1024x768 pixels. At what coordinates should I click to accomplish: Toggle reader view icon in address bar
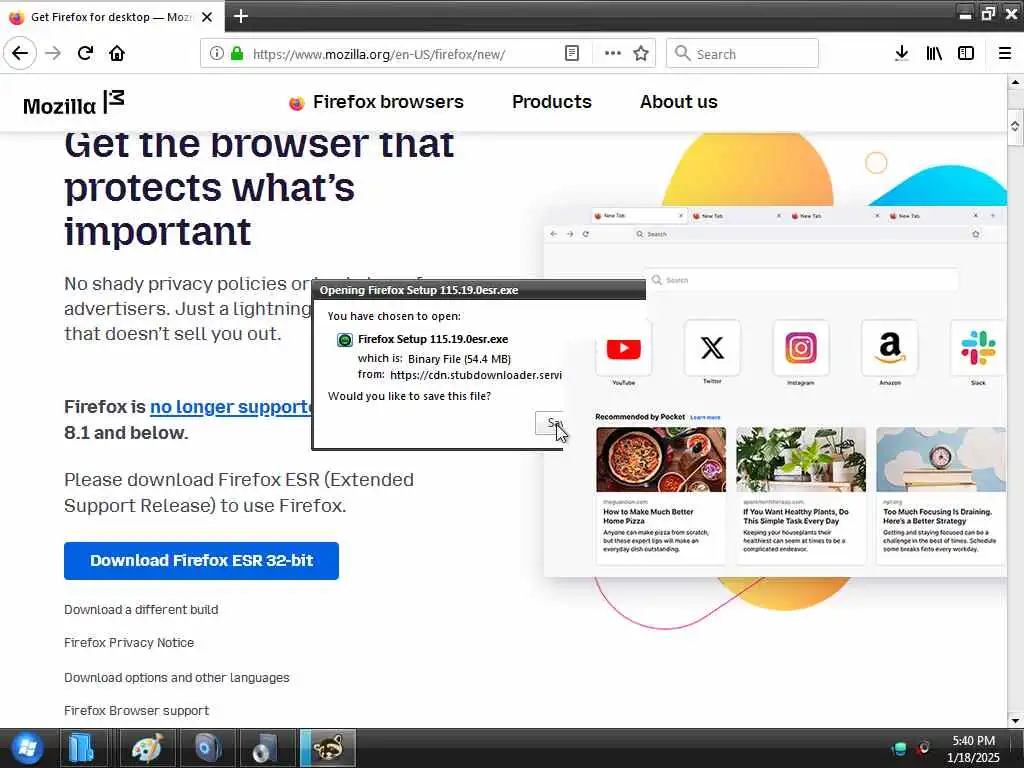coord(571,54)
